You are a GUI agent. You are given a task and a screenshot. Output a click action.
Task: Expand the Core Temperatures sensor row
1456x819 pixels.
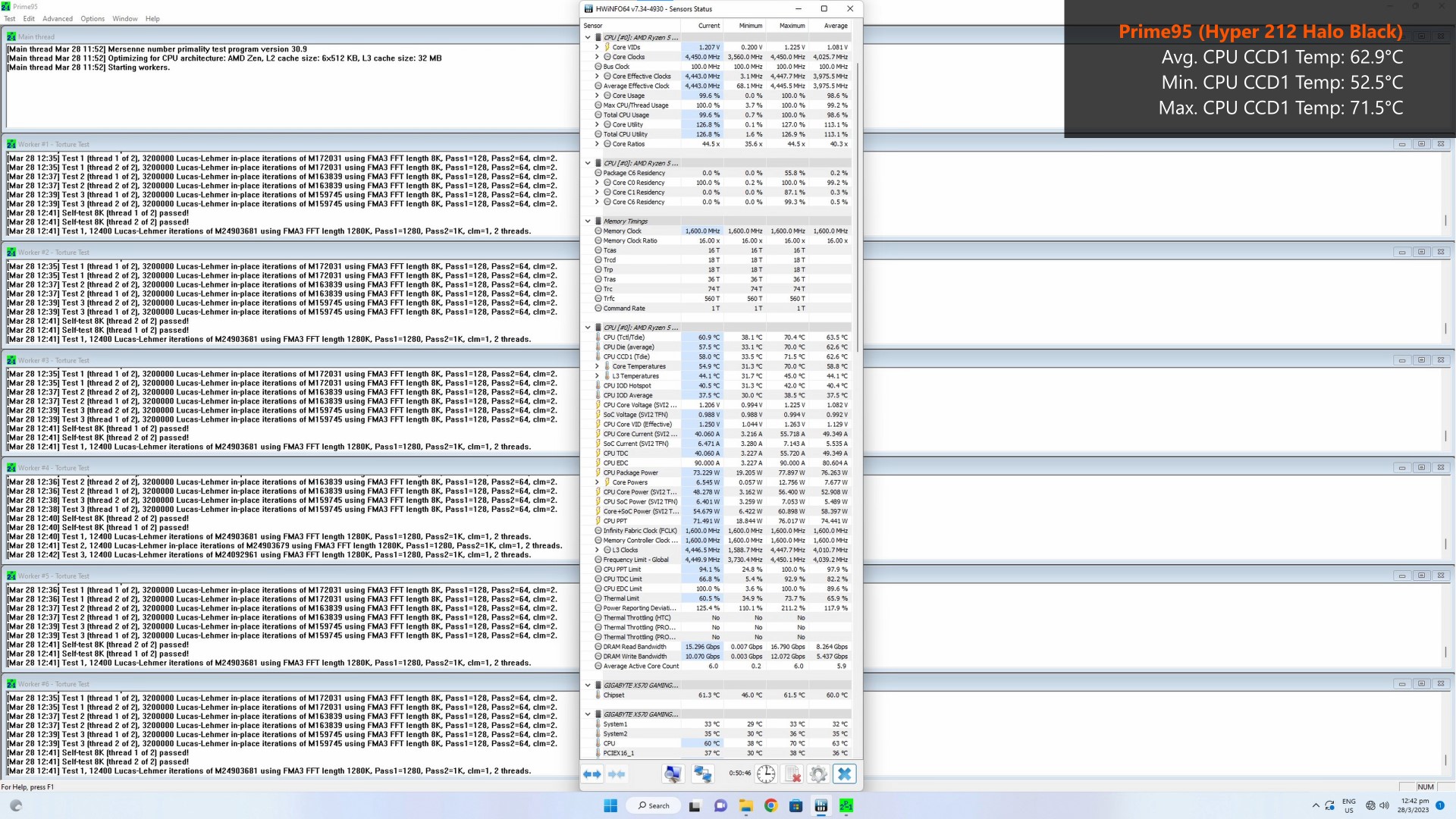(x=597, y=366)
